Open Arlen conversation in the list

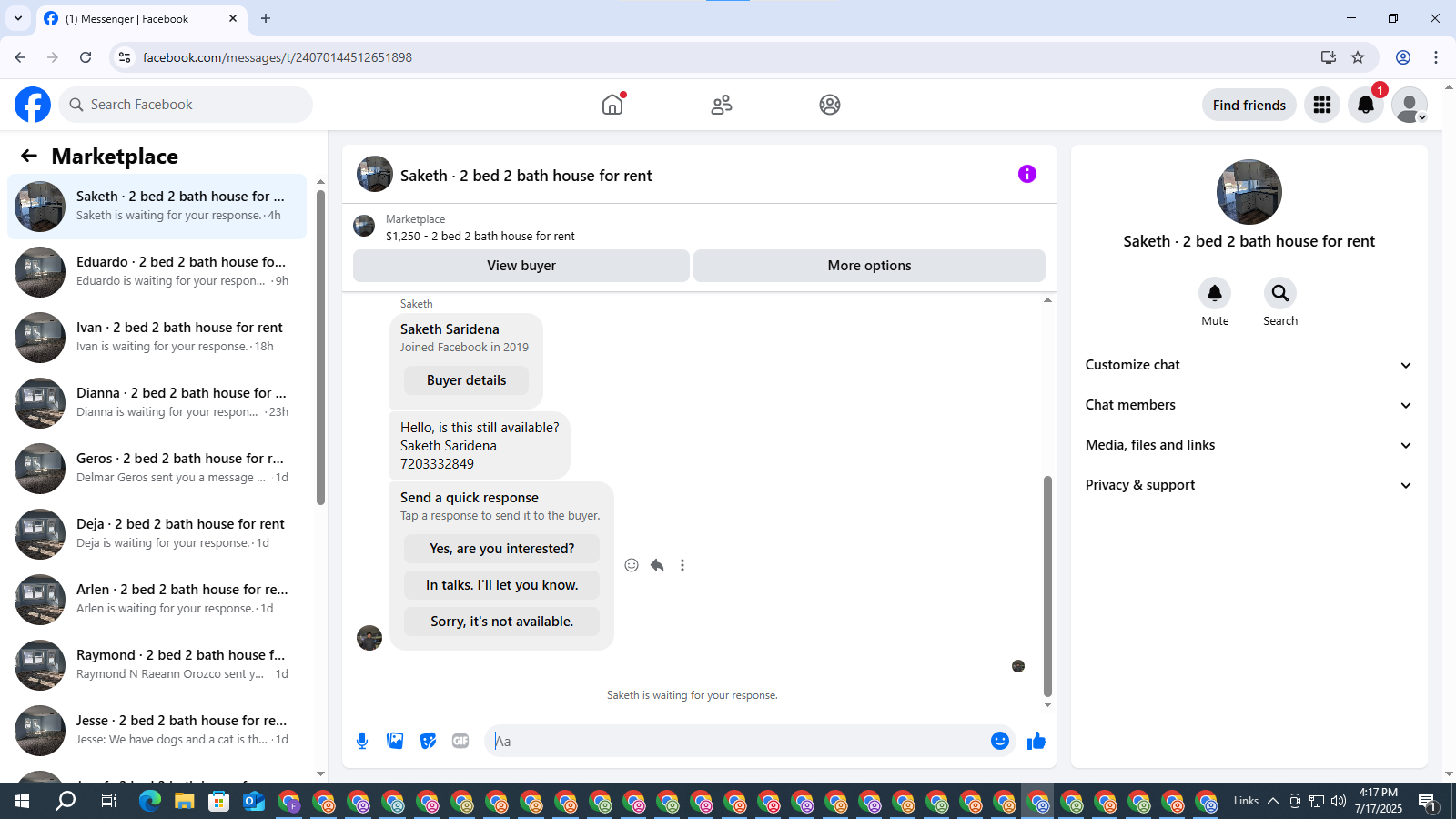point(157,600)
